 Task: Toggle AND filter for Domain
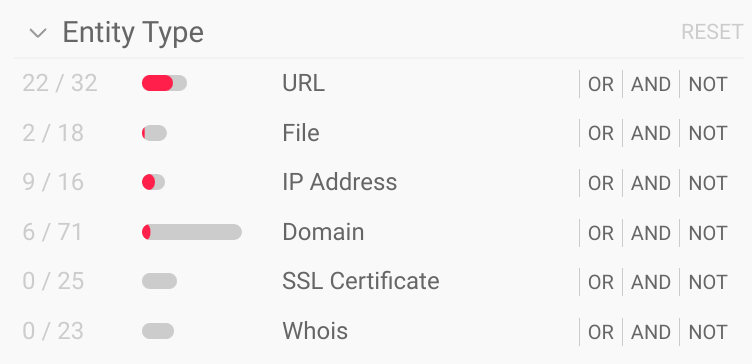(651, 233)
